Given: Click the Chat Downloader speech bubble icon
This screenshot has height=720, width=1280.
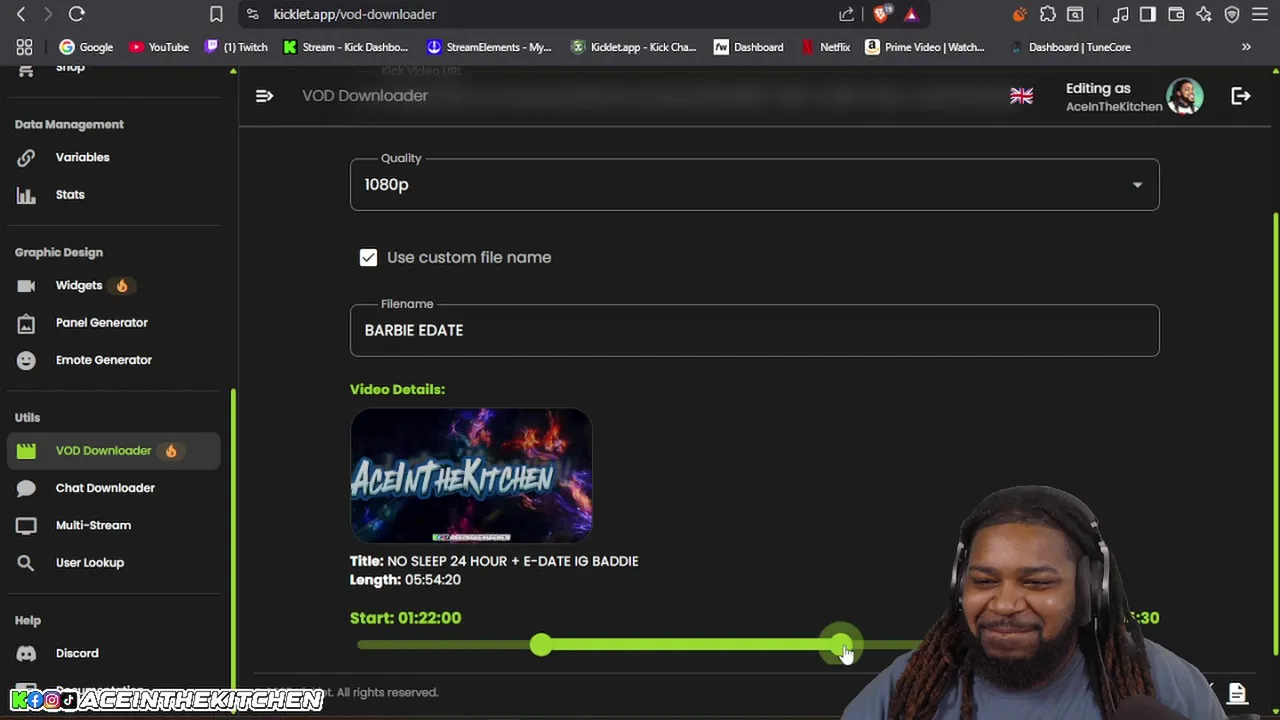Looking at the screenshot, I should (26, 488).
